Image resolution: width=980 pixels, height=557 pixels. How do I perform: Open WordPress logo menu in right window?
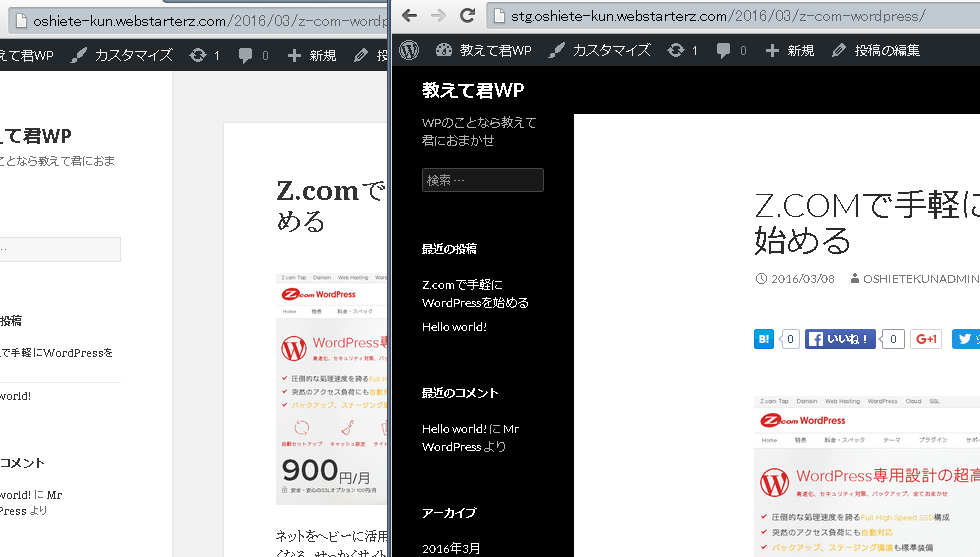(x=409, y=50)
